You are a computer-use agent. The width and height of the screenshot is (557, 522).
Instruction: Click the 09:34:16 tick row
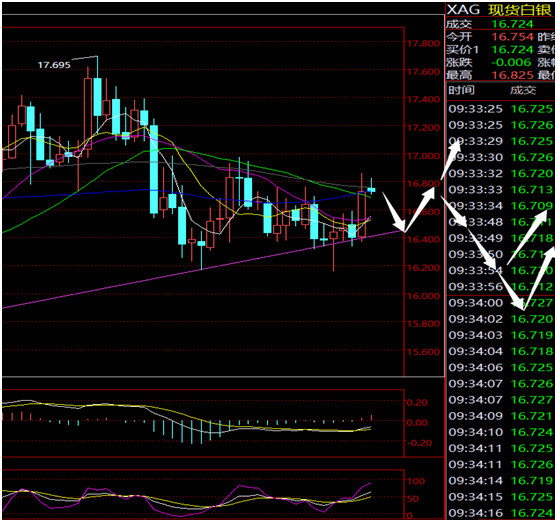coord(501,513)
